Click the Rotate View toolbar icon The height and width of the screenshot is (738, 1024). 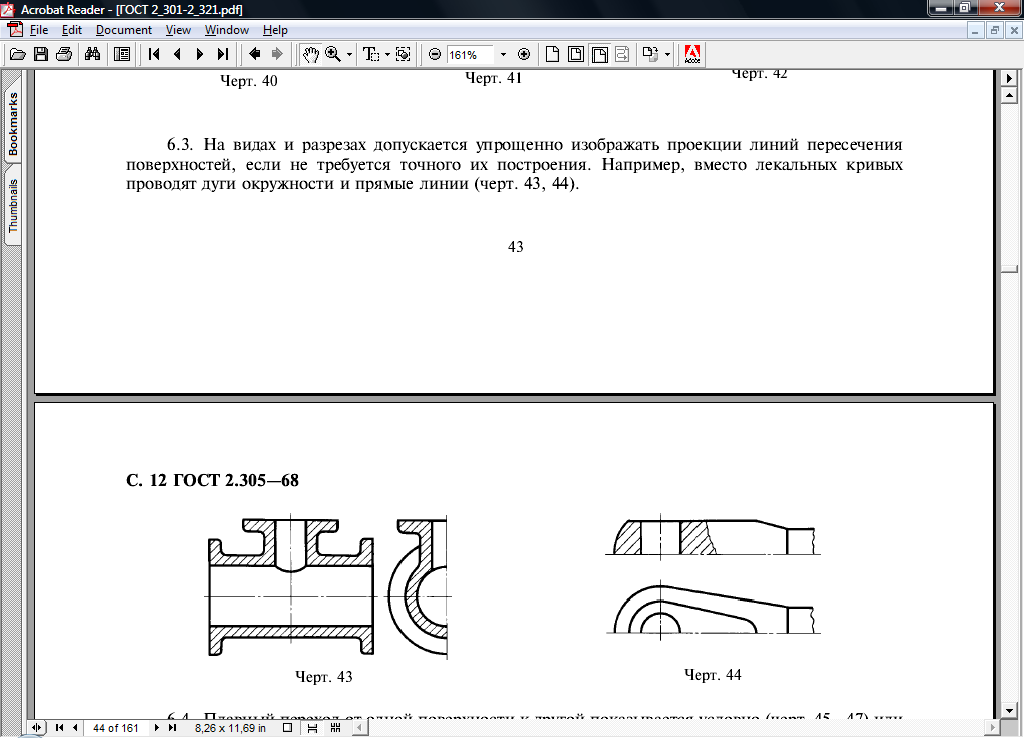(650, 55)
